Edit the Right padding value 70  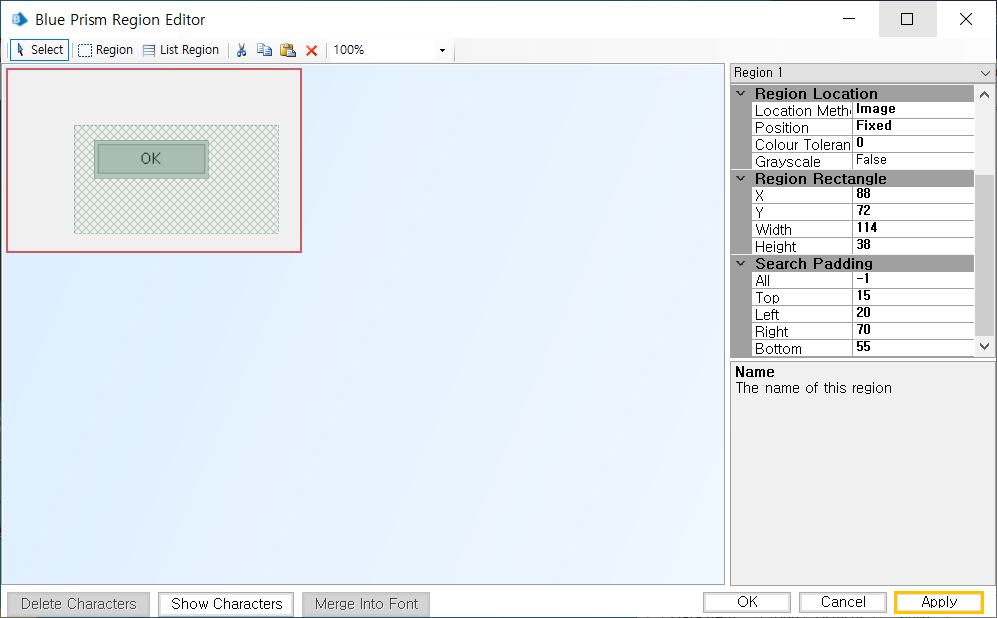click(913, 331)
